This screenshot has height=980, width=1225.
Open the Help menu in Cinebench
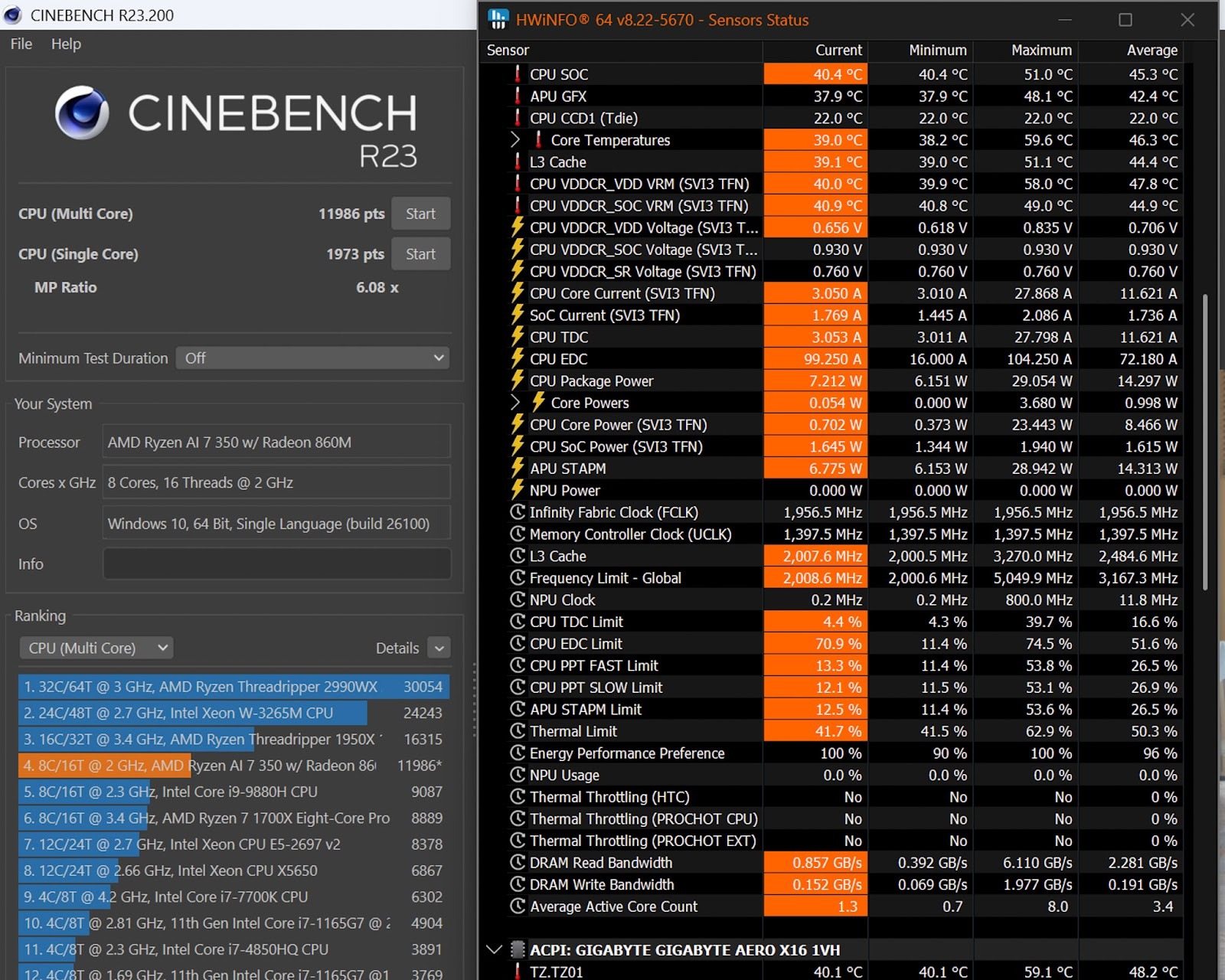click(66, 44)
